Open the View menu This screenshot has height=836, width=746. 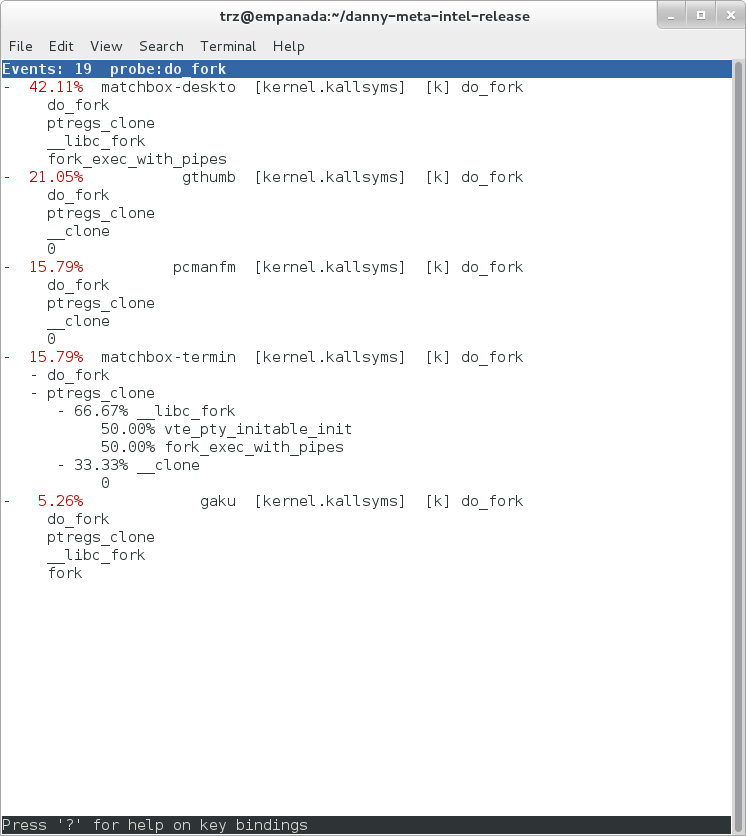pyautogui.click(x=106, y=46)
